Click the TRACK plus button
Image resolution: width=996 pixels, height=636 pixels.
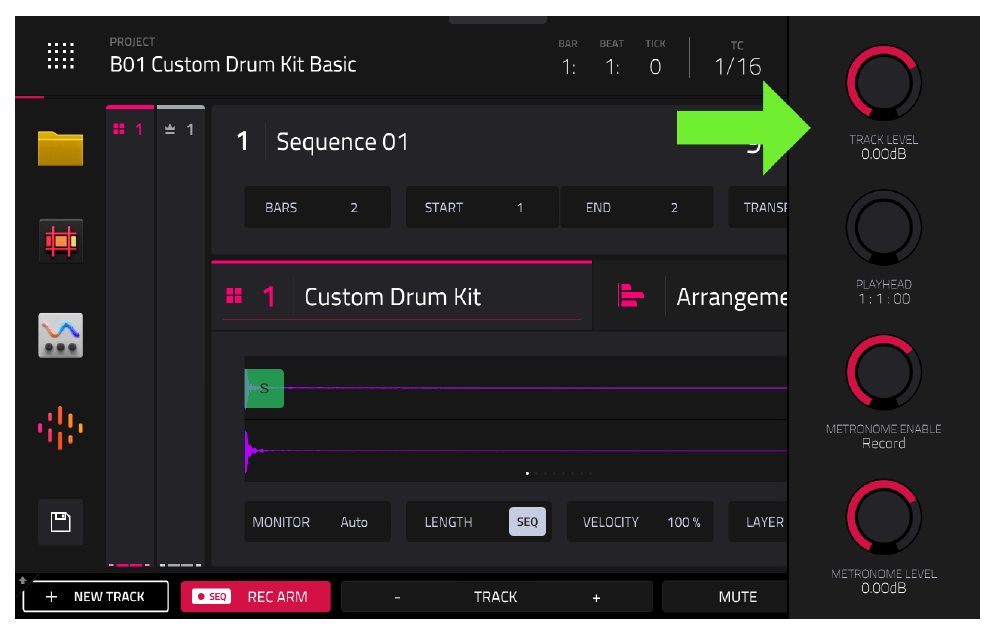(596, 597)
